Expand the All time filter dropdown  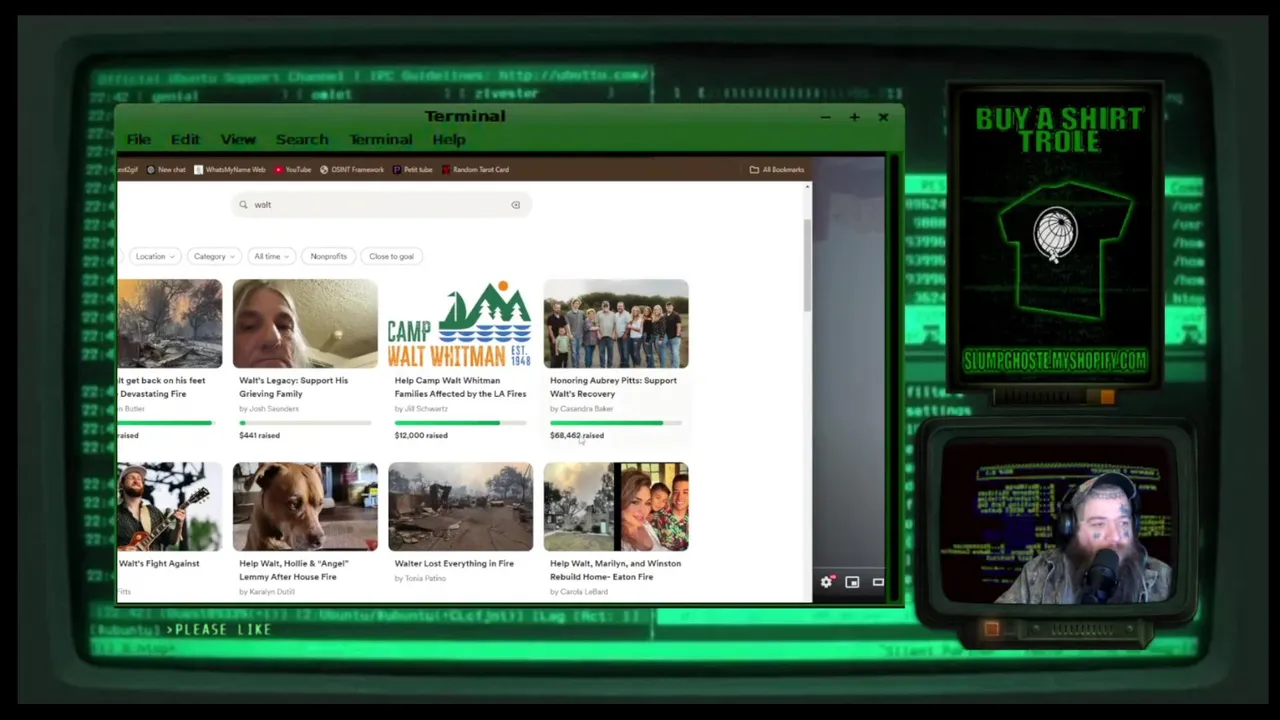[271, 257]
